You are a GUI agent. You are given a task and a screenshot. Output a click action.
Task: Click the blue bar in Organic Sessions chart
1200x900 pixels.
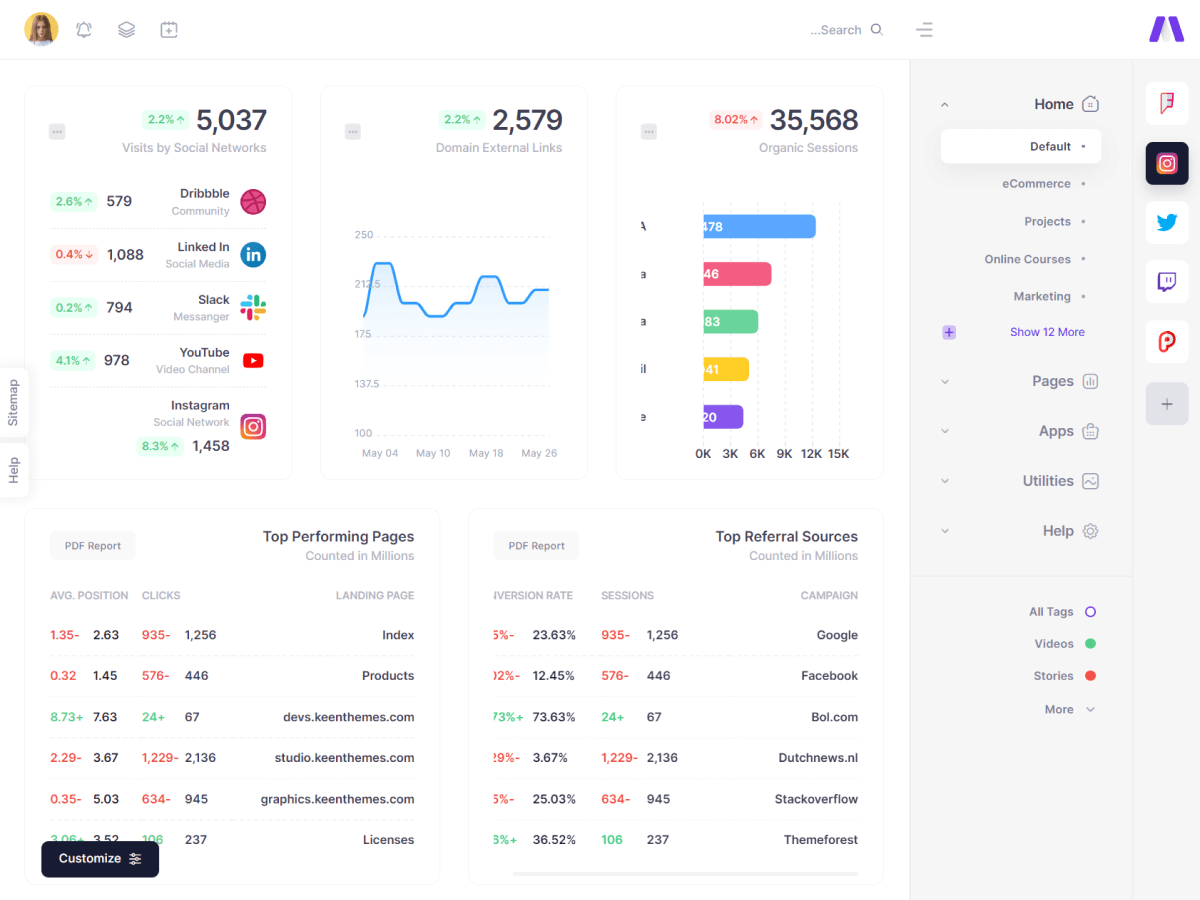pyautogui.click(x=760, y=227)
